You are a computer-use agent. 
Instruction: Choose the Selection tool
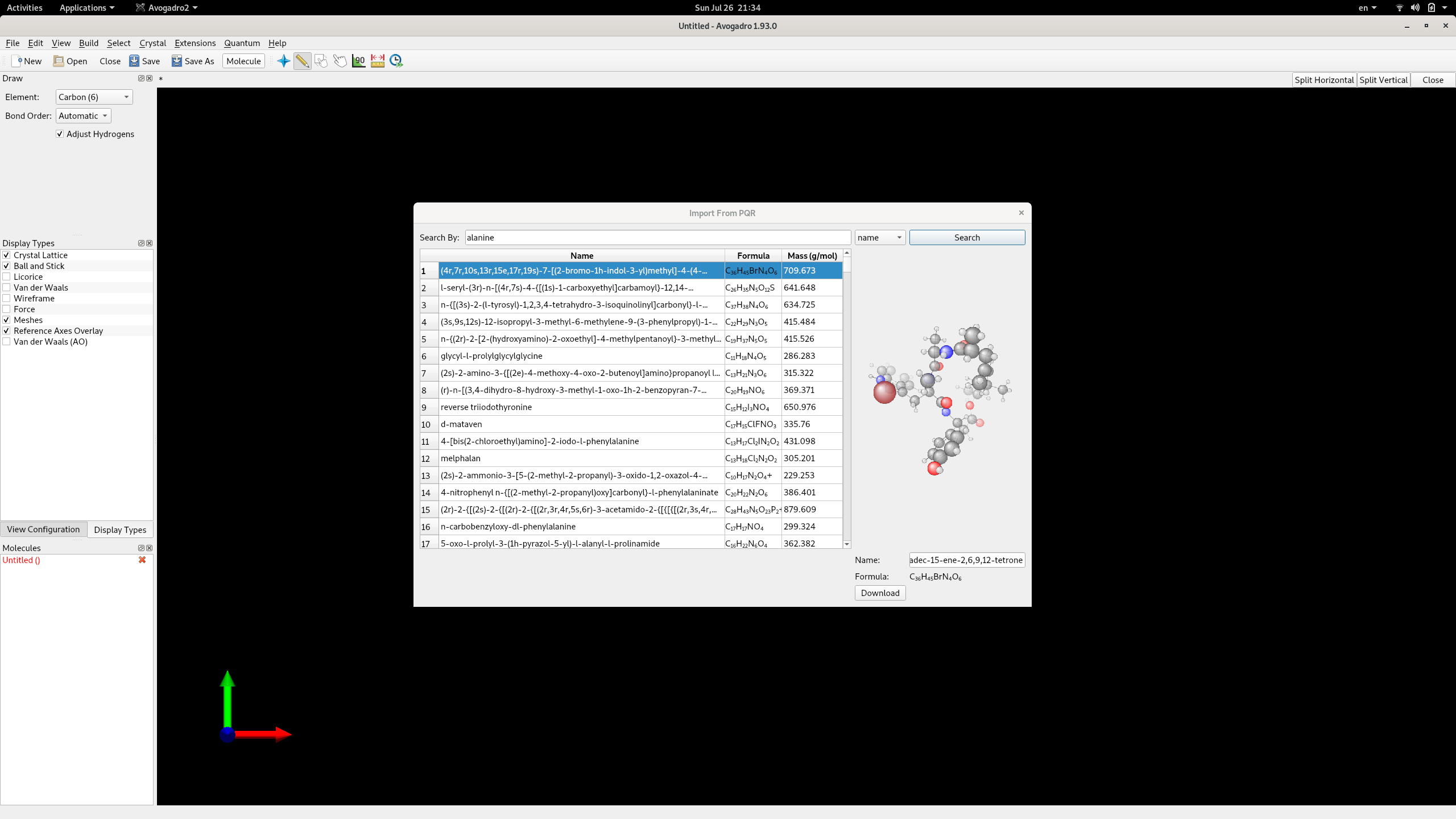(321, 61)
